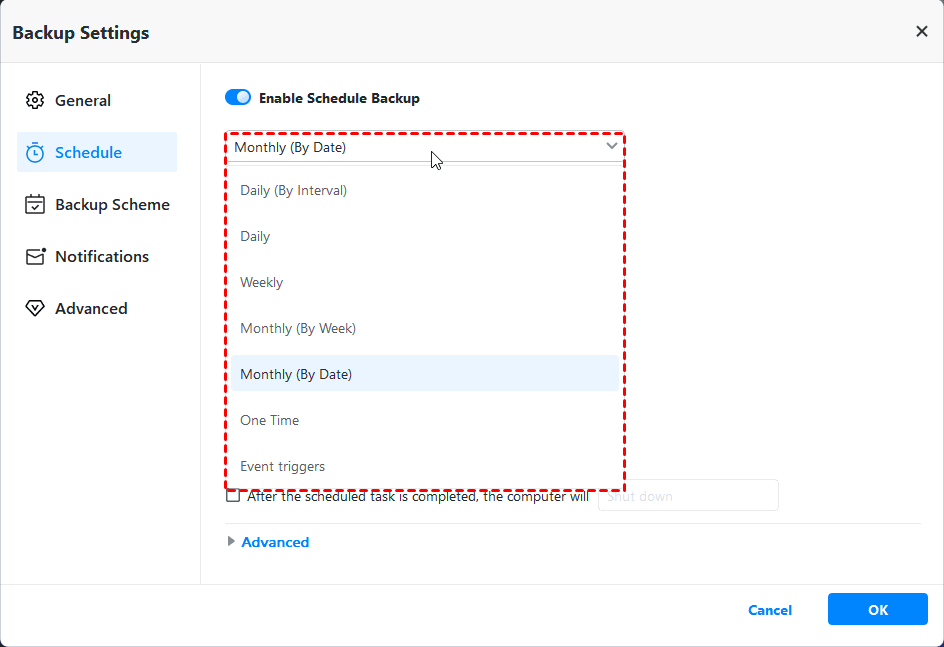Click the Backup Scheme calendar icon
The image size is (944, 647).
pyautogui.click(x=35, y=204)
